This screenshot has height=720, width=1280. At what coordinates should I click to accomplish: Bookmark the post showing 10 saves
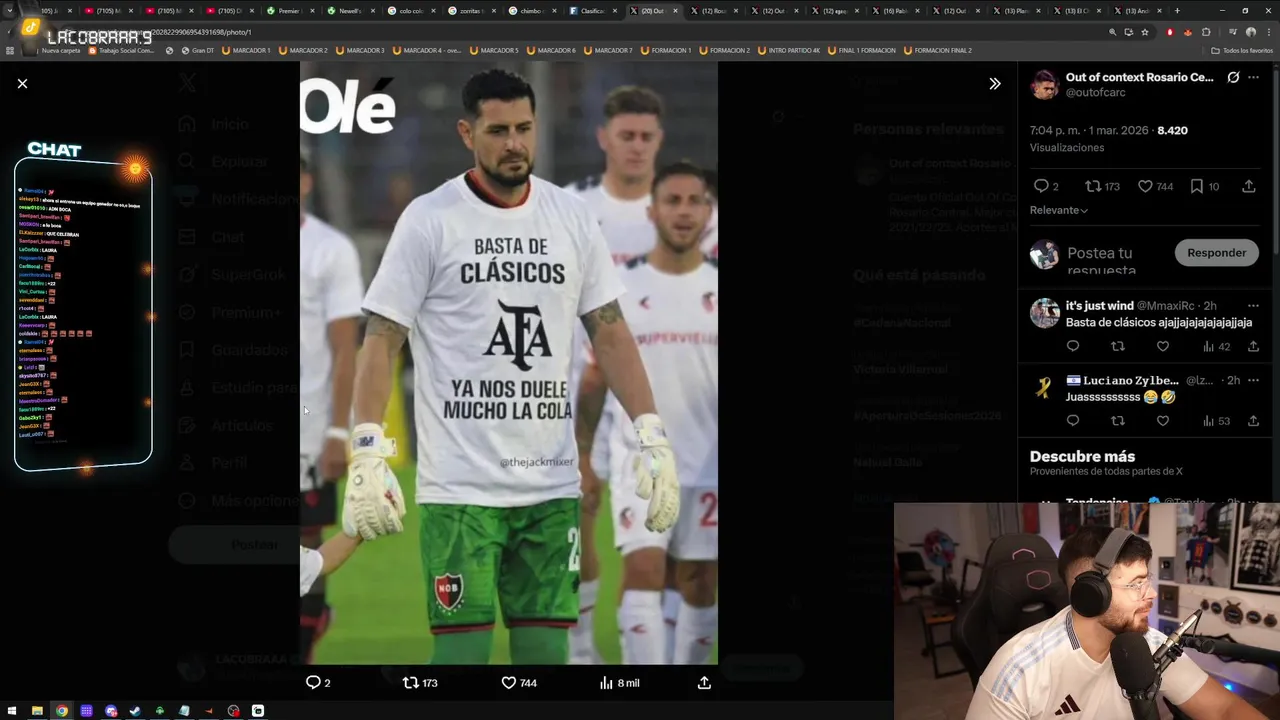point(1204,186)
